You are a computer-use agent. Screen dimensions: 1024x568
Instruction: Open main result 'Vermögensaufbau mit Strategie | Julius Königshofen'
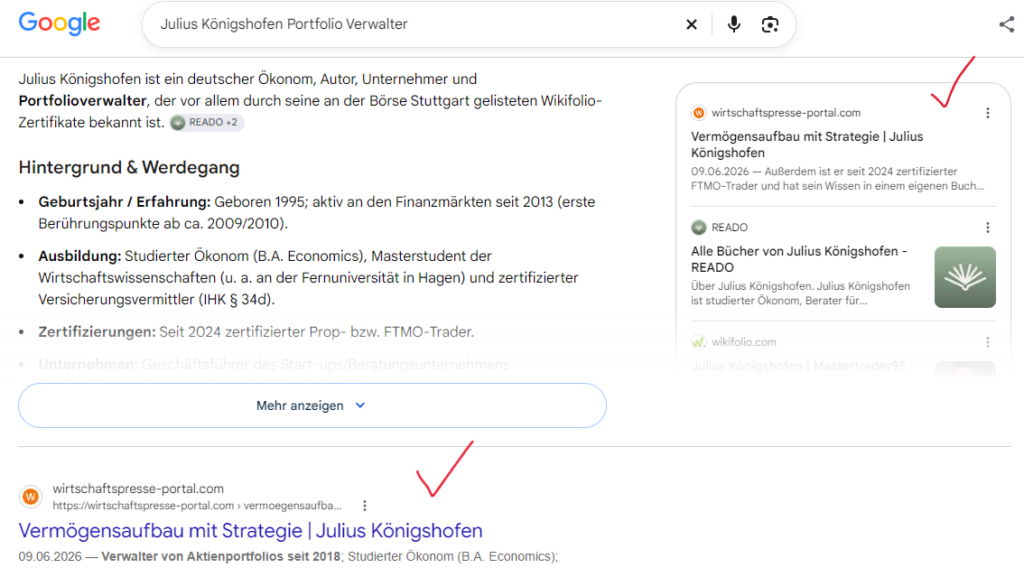[x=250, y=531]
